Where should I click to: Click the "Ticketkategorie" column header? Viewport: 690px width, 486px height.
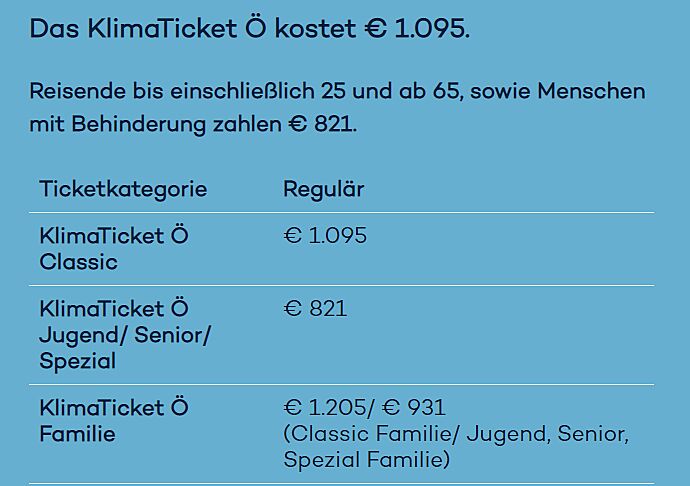click(x=123, y=189)
